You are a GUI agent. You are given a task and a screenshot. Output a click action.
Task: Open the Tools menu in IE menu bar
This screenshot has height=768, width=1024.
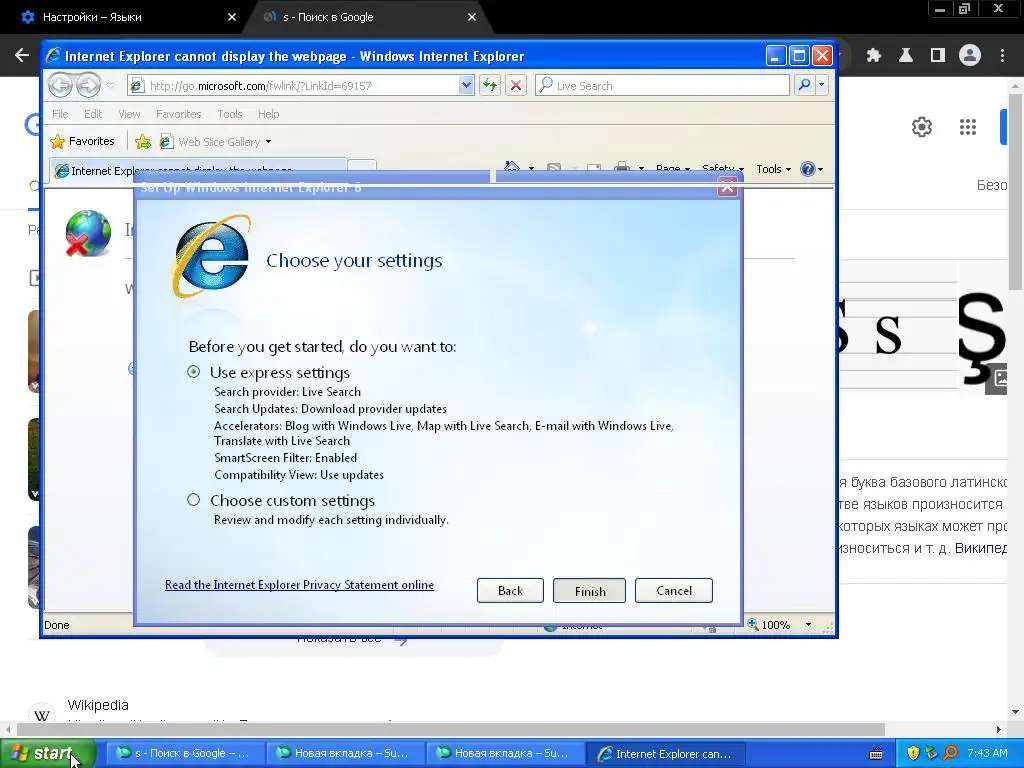click(x=229, y=114)
